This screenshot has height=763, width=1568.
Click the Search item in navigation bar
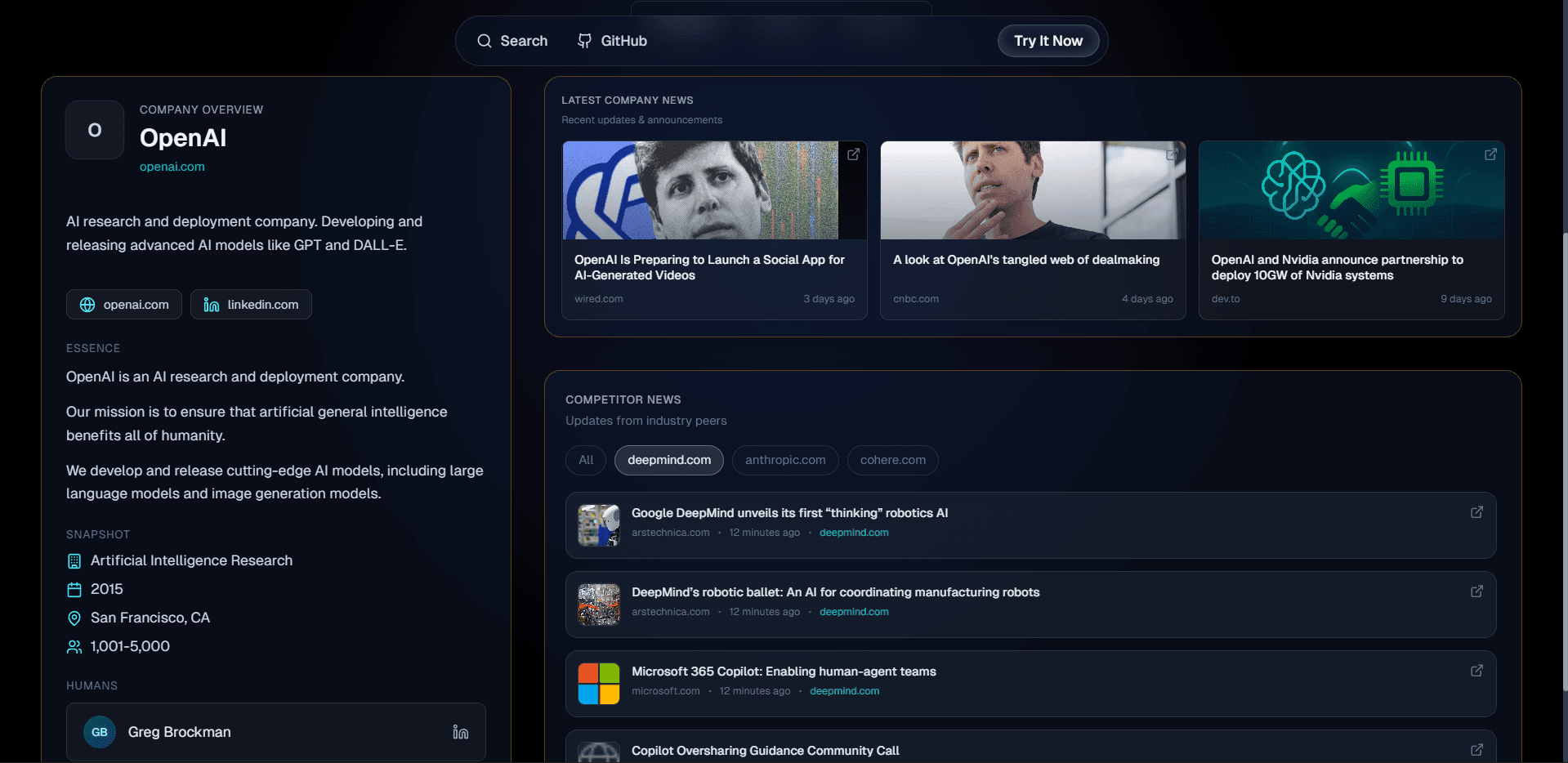click(x=512, y=41)
